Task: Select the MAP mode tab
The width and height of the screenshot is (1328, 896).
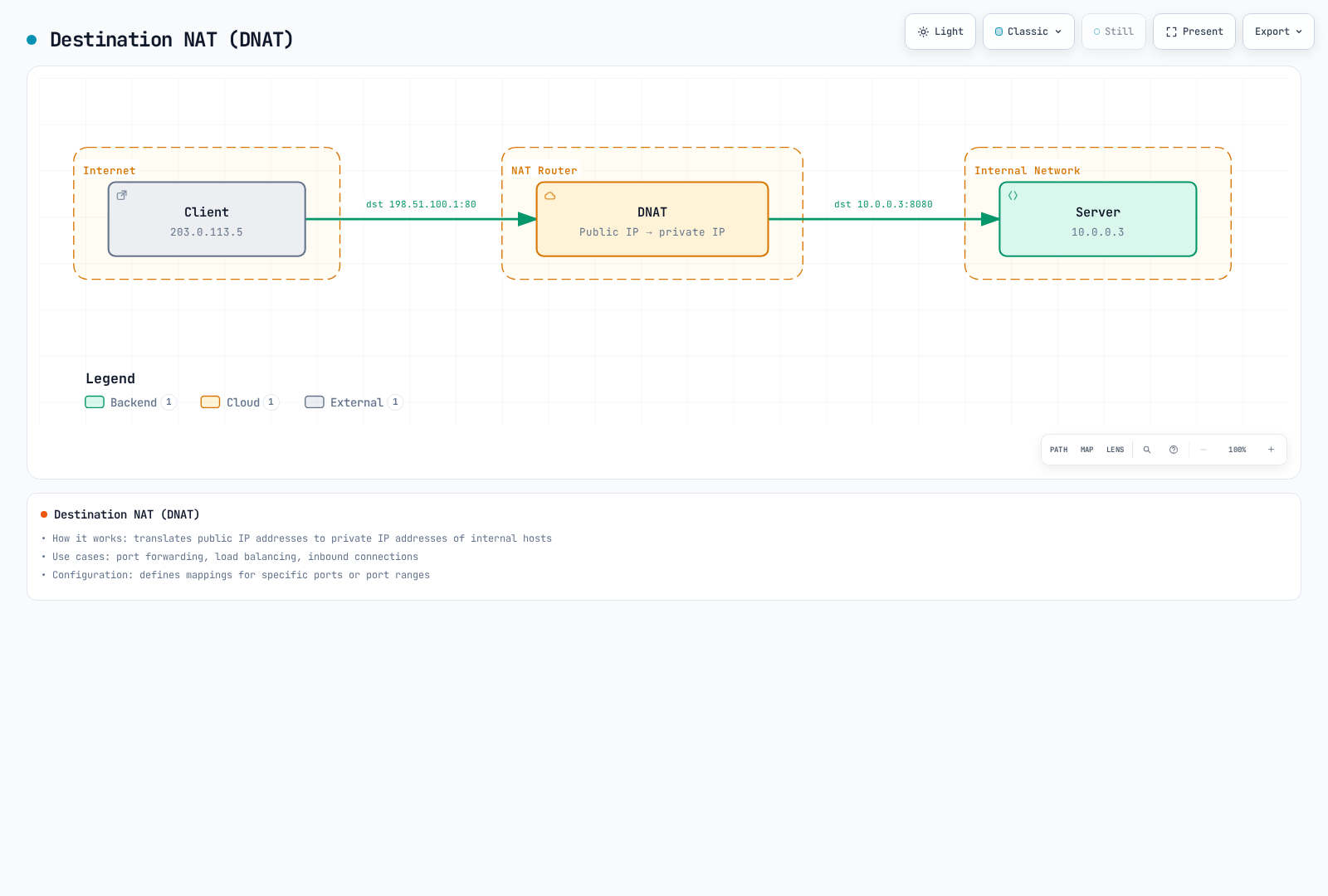Action: click(1087, 450)
